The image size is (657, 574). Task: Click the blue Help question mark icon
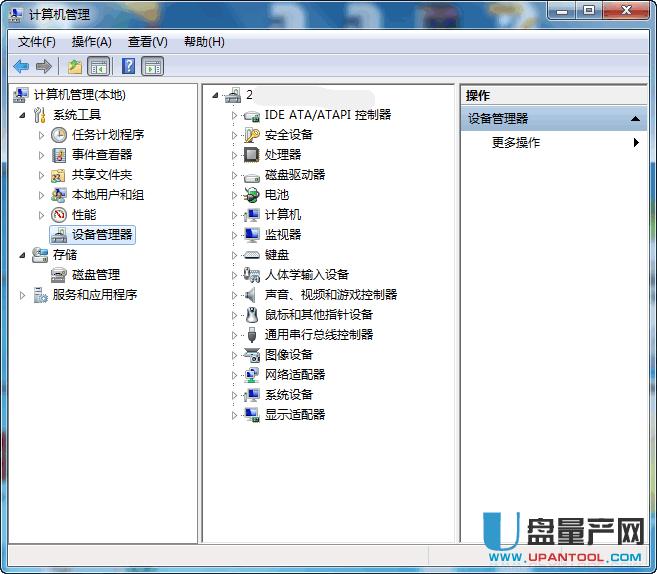click(128, 66)
